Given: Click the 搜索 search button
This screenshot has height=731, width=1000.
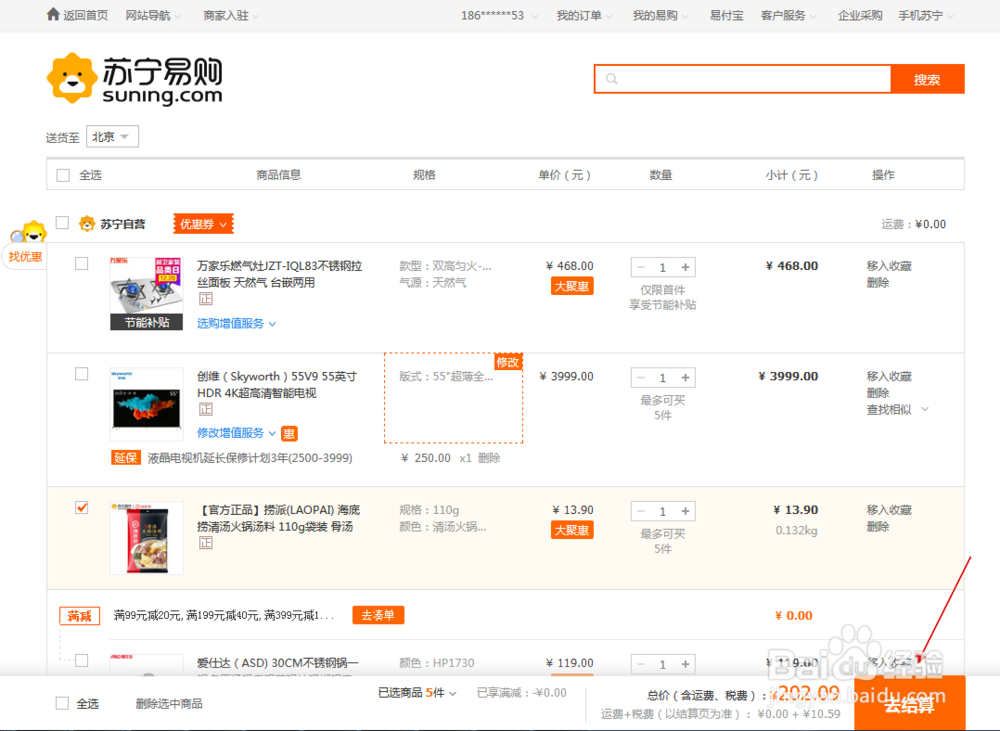Looking at the screenshot, I should 927,79.
